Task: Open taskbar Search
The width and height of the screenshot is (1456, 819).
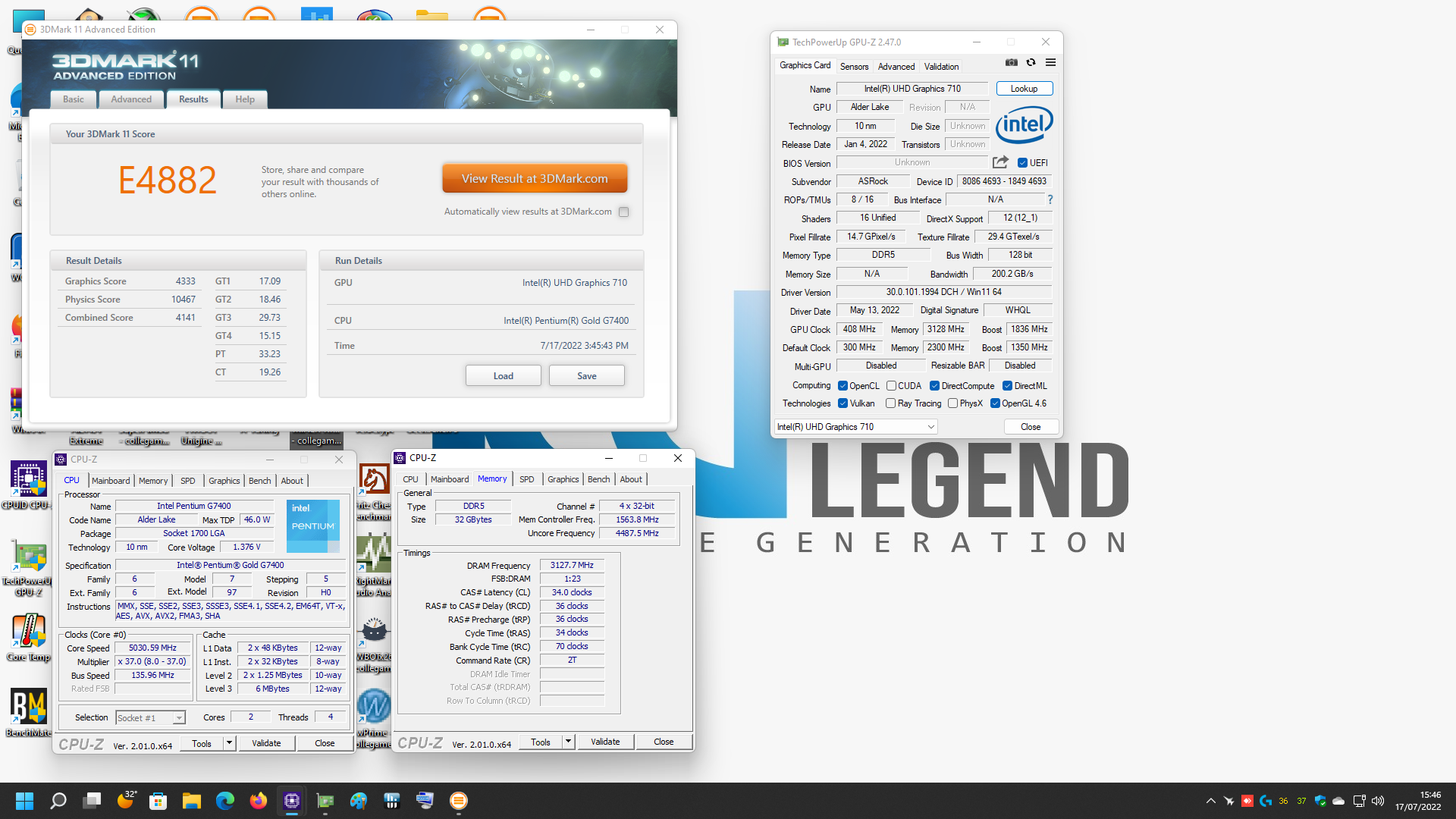Action: point(58,801)
